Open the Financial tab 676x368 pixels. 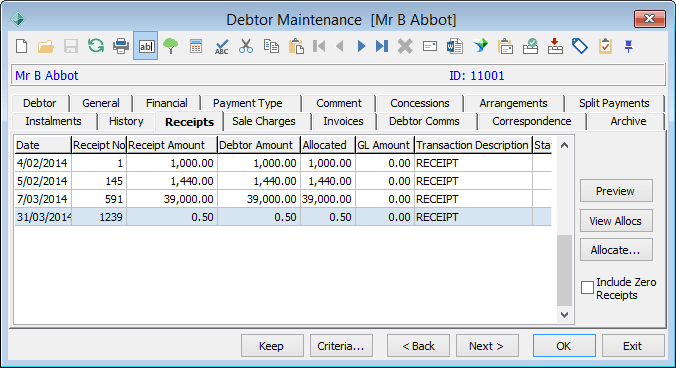tap(166, 103)
